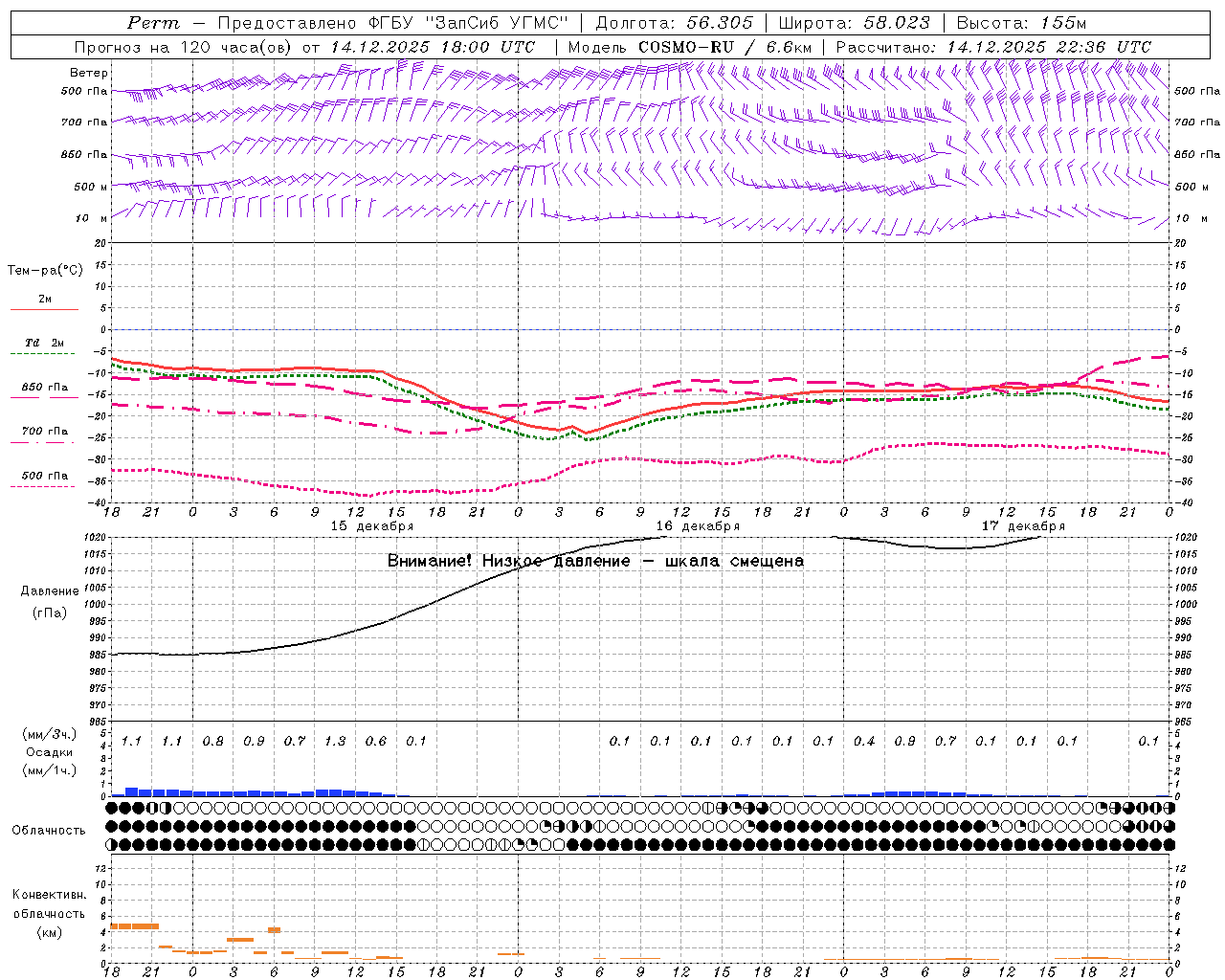Click the left '500 м' wind level label
Screen dimensions: 1225x980
pyautogui.click(x=92, y=187)
